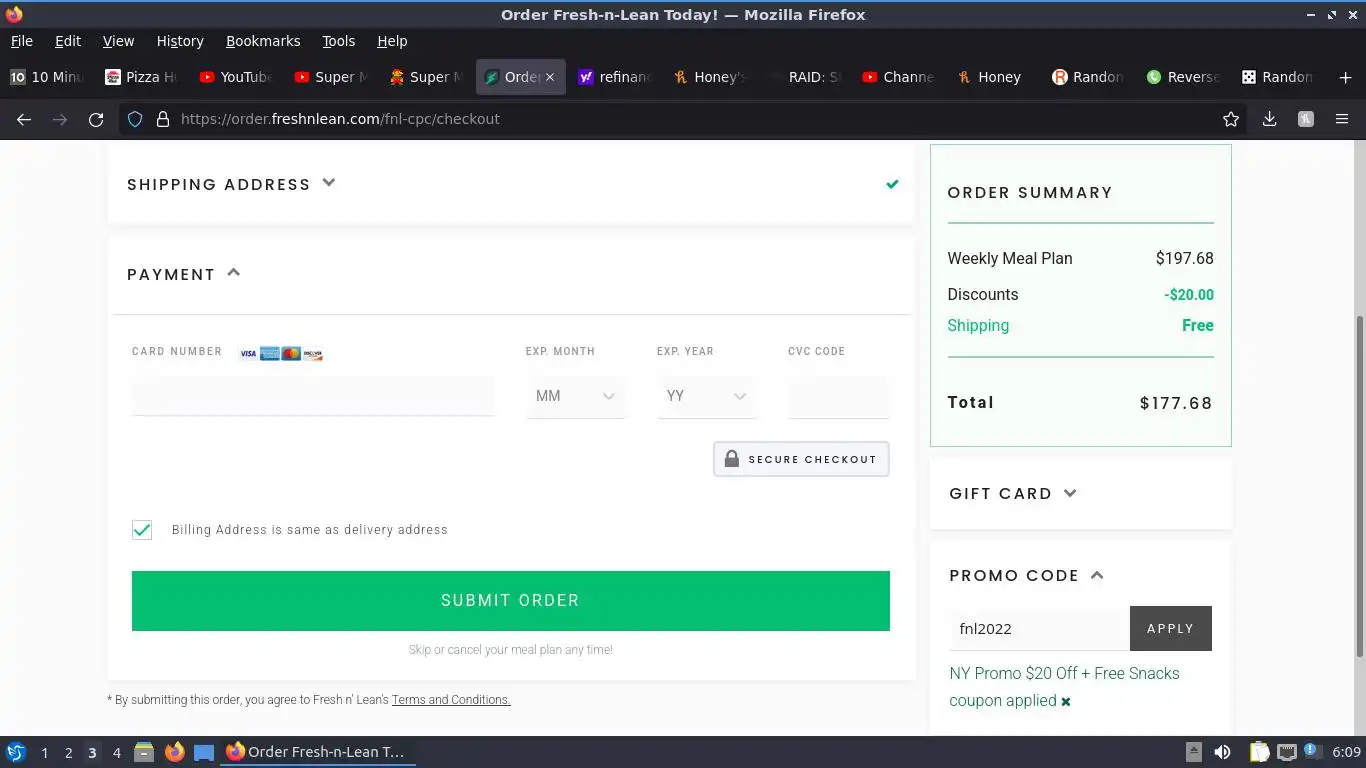Switch to the Pizza Hut tab
This screenshot has width=1366, height=768.
140,77
